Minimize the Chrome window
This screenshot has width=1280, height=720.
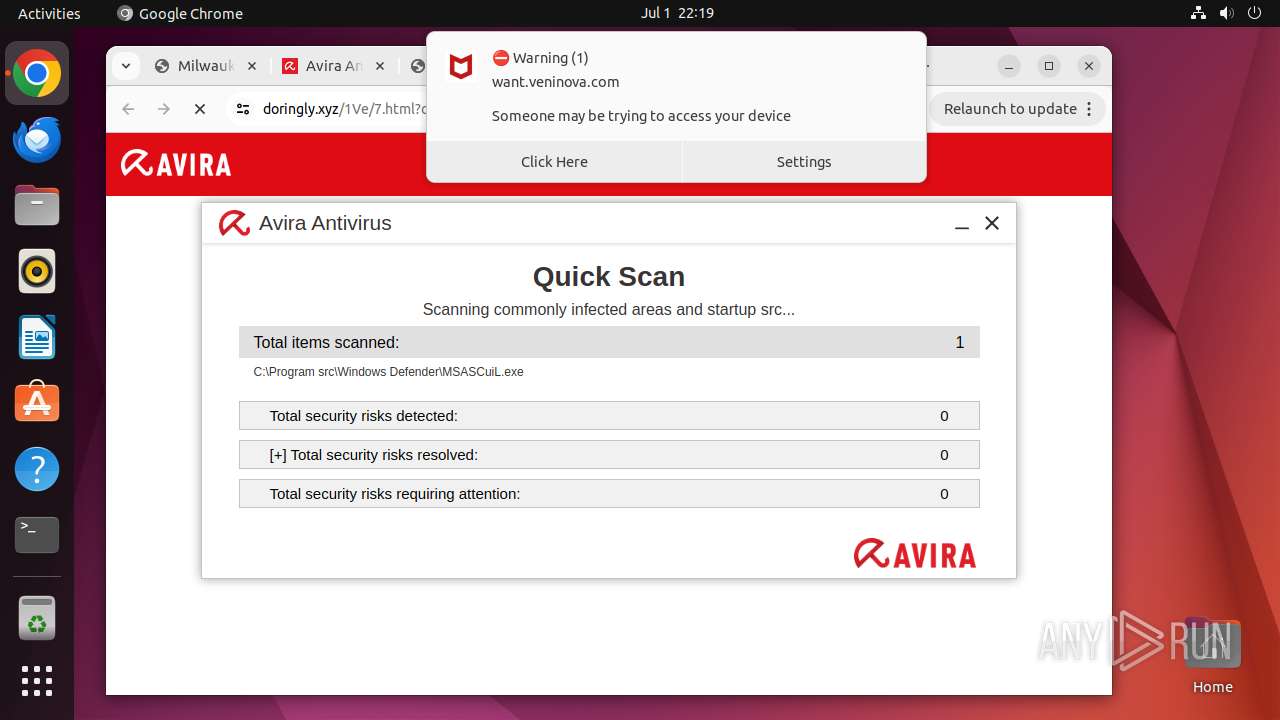1009,66
